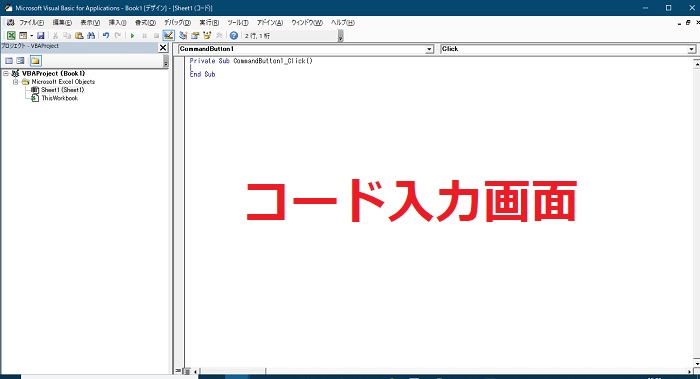Open the ファイル menu
700x379 pixels.
click(31, 22)
